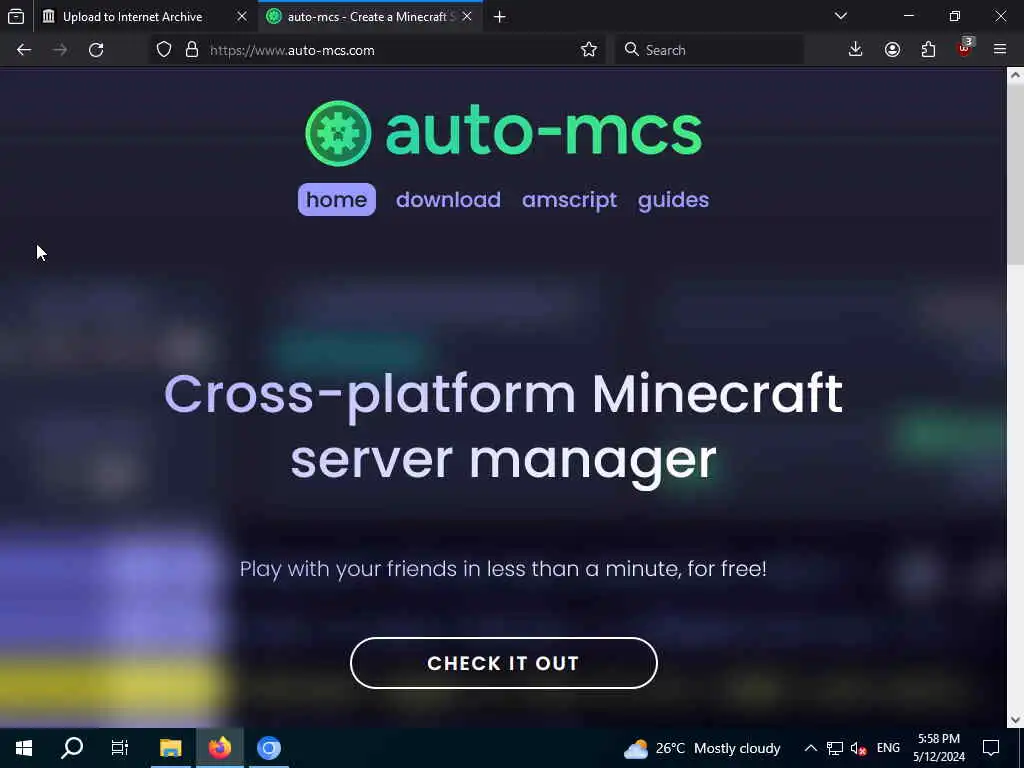Open a new browser tab

500,16
